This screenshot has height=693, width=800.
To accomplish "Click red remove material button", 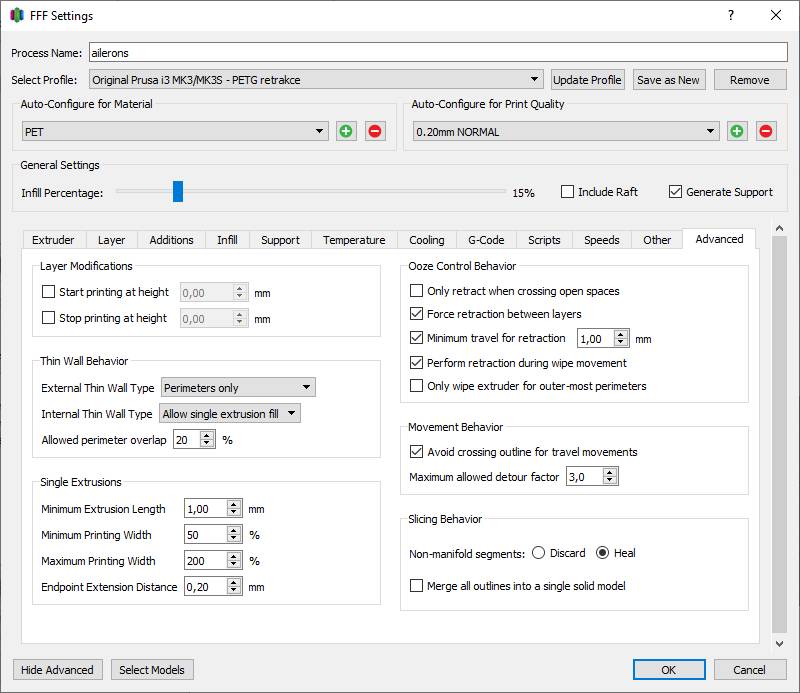I will [x=375, y=131].
